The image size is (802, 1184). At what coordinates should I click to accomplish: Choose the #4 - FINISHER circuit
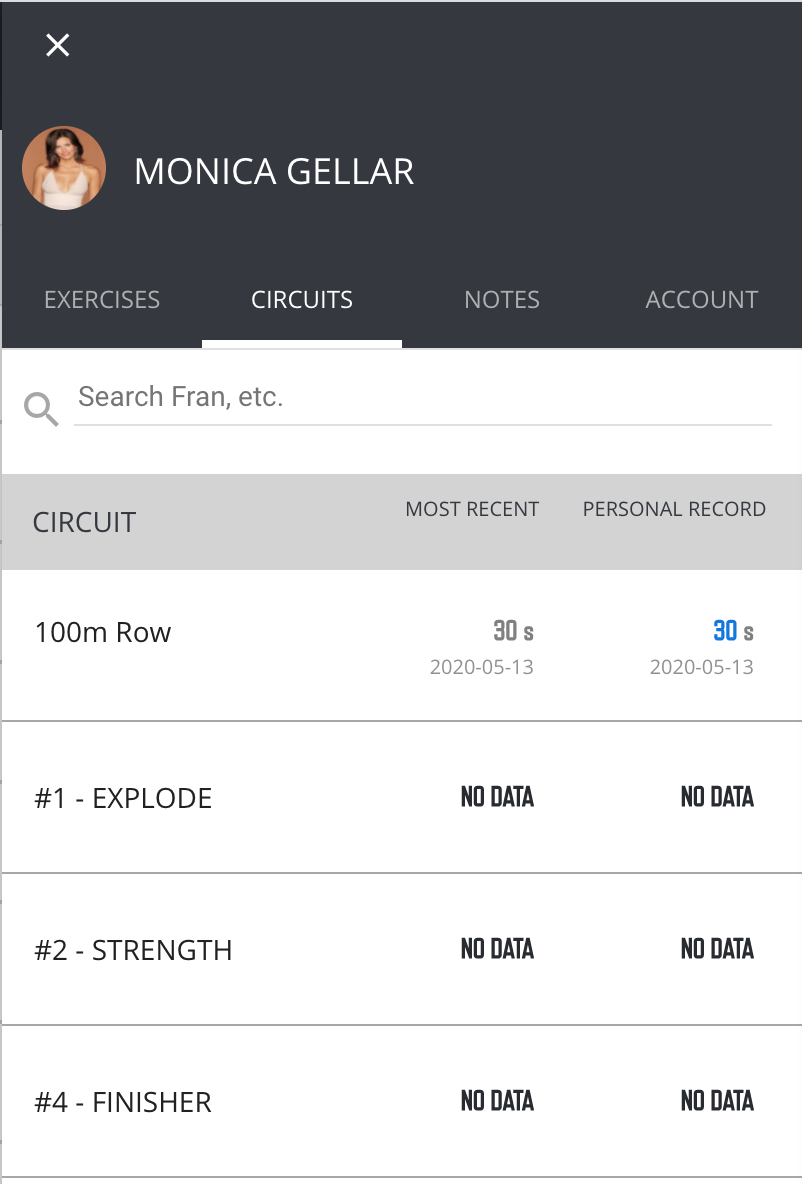pyautogui.click(x=402, y=1102)
